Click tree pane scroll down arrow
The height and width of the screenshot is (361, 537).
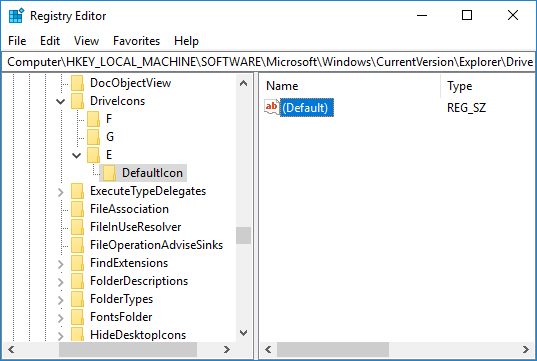(243, 333)
